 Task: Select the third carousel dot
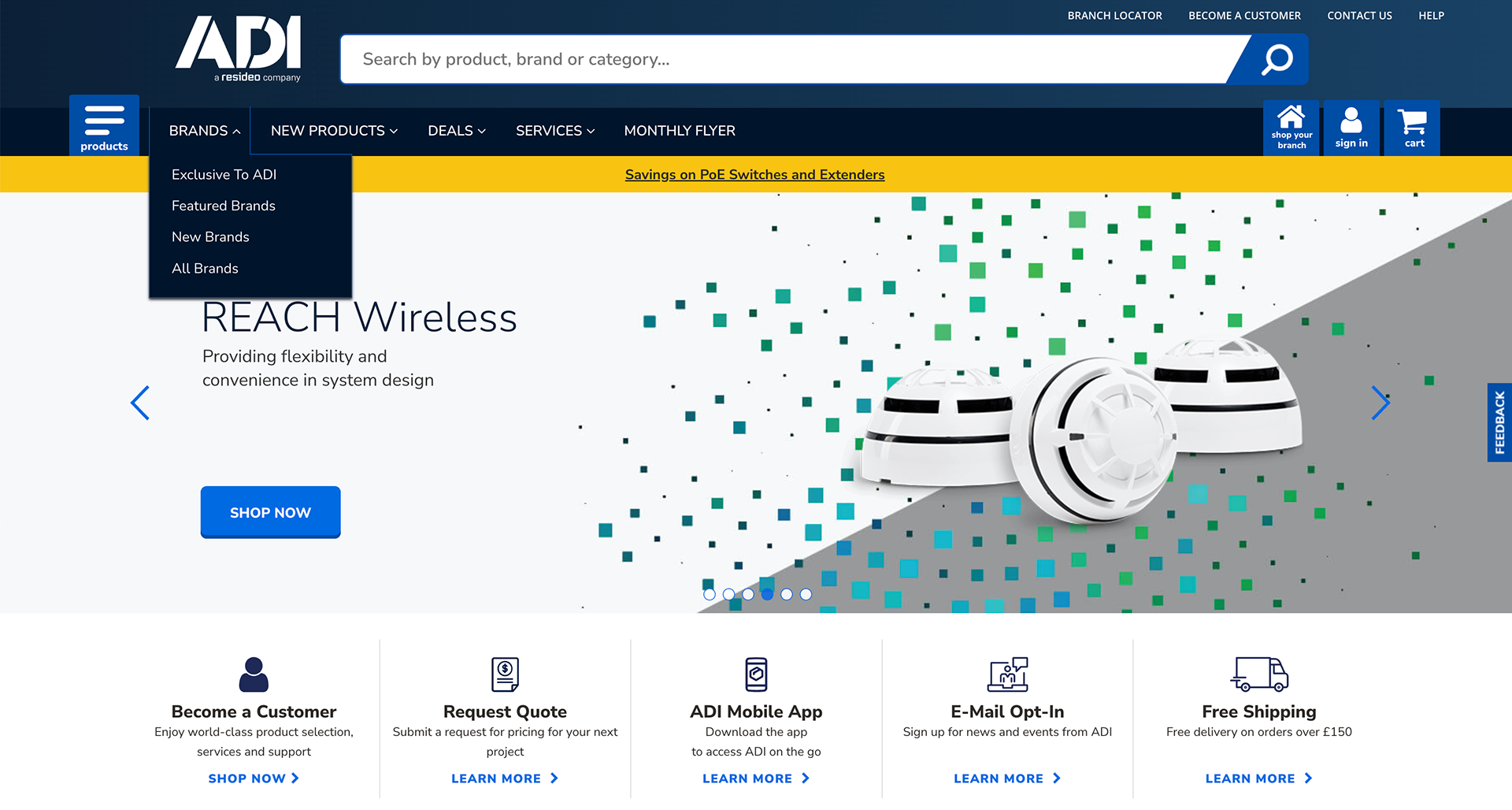[x=748, y=594]
